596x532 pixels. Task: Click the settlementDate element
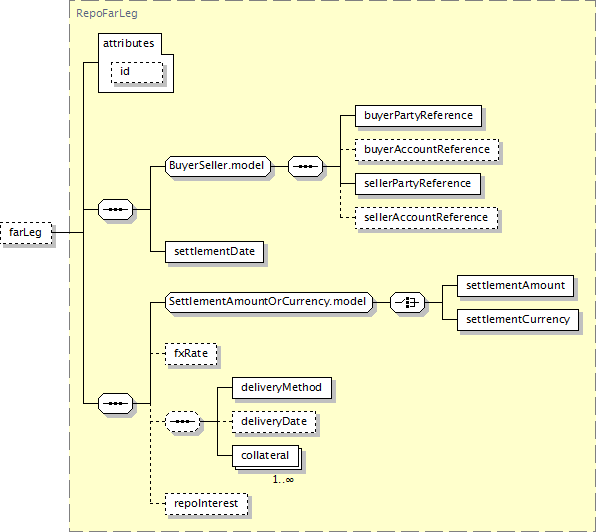pos(214,252)
